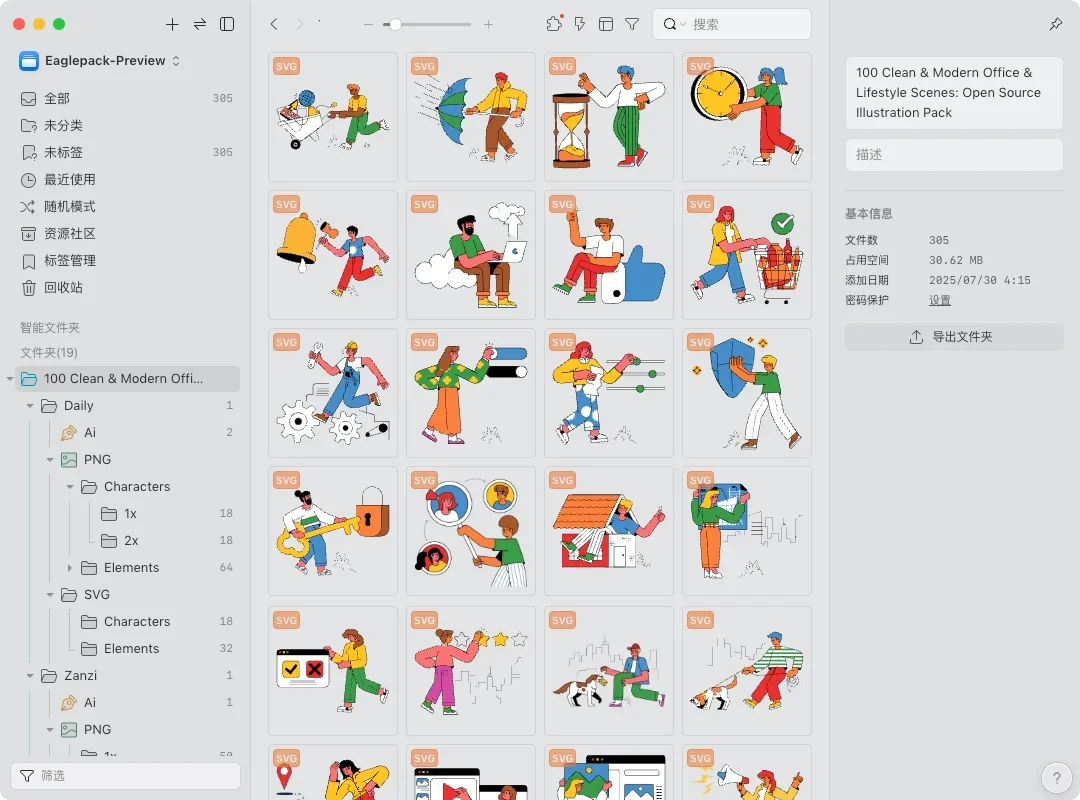Click the thumbnail size zoom slider

tap(430, 24)
